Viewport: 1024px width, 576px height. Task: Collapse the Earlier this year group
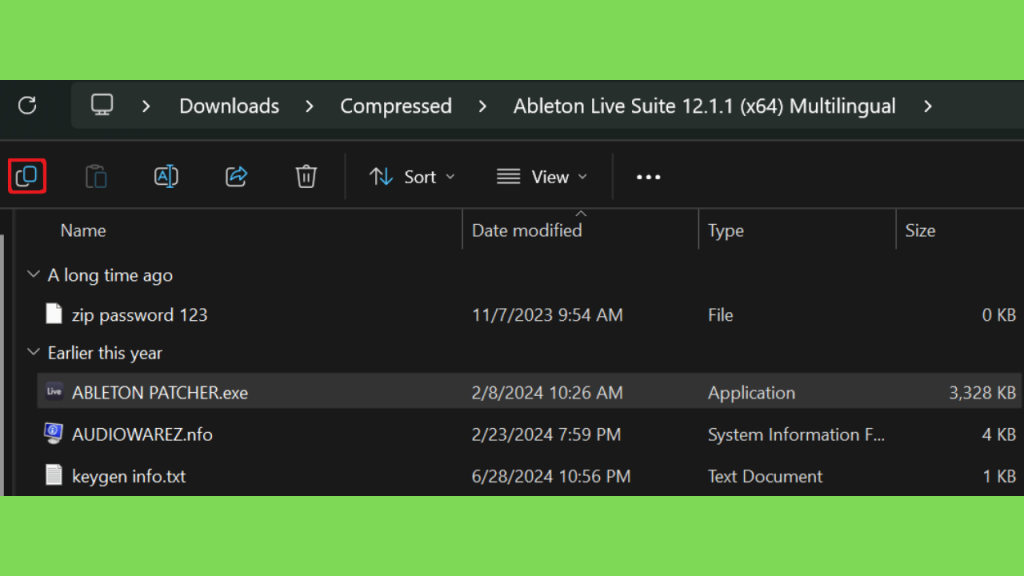click(33, 352)
